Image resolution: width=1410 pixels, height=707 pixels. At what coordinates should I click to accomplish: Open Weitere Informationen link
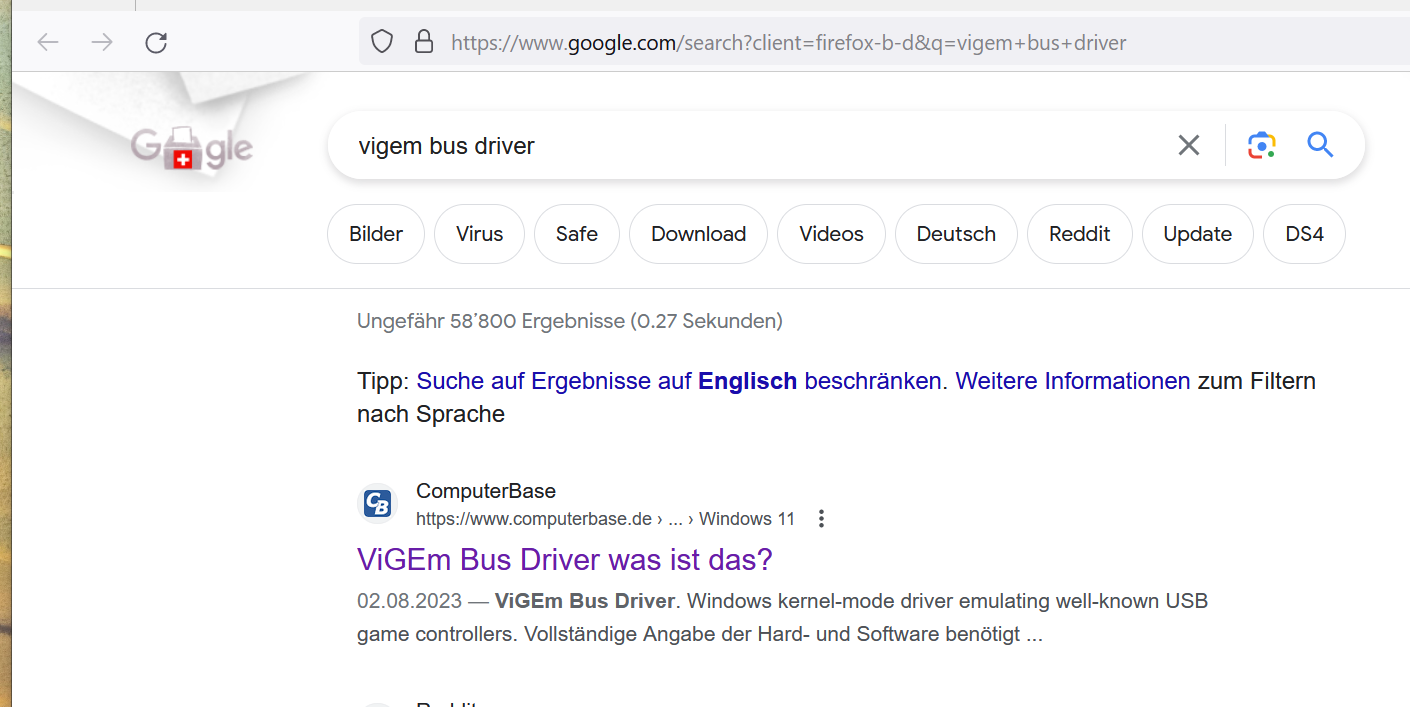coord(1073,381)
